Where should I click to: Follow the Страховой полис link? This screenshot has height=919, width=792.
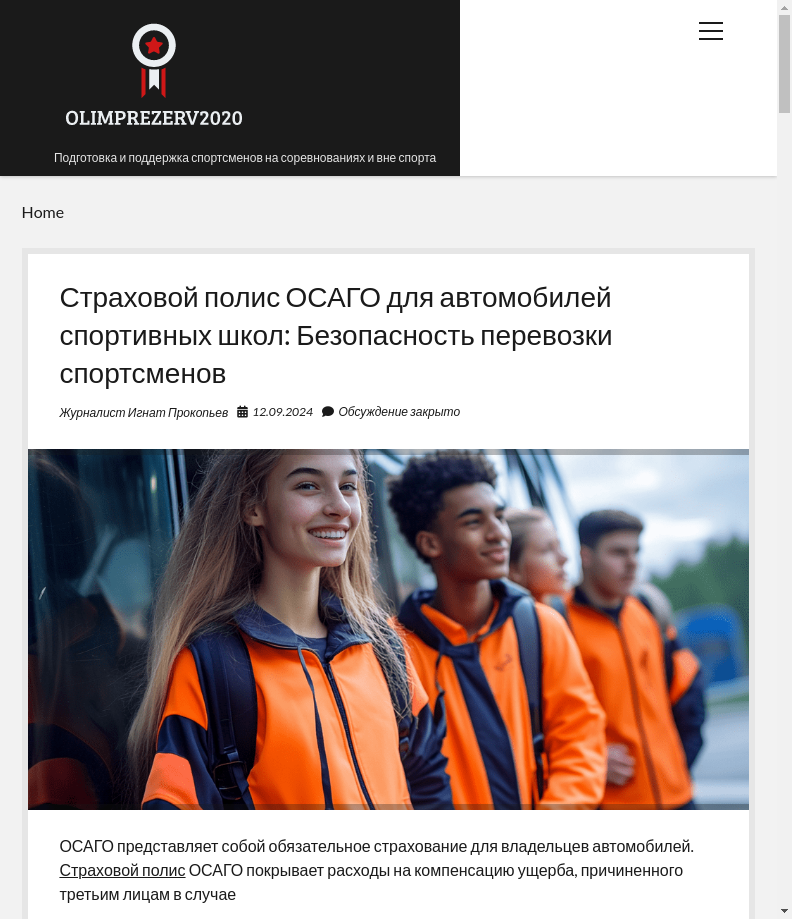pyautogui.click(x=122, y=870)
